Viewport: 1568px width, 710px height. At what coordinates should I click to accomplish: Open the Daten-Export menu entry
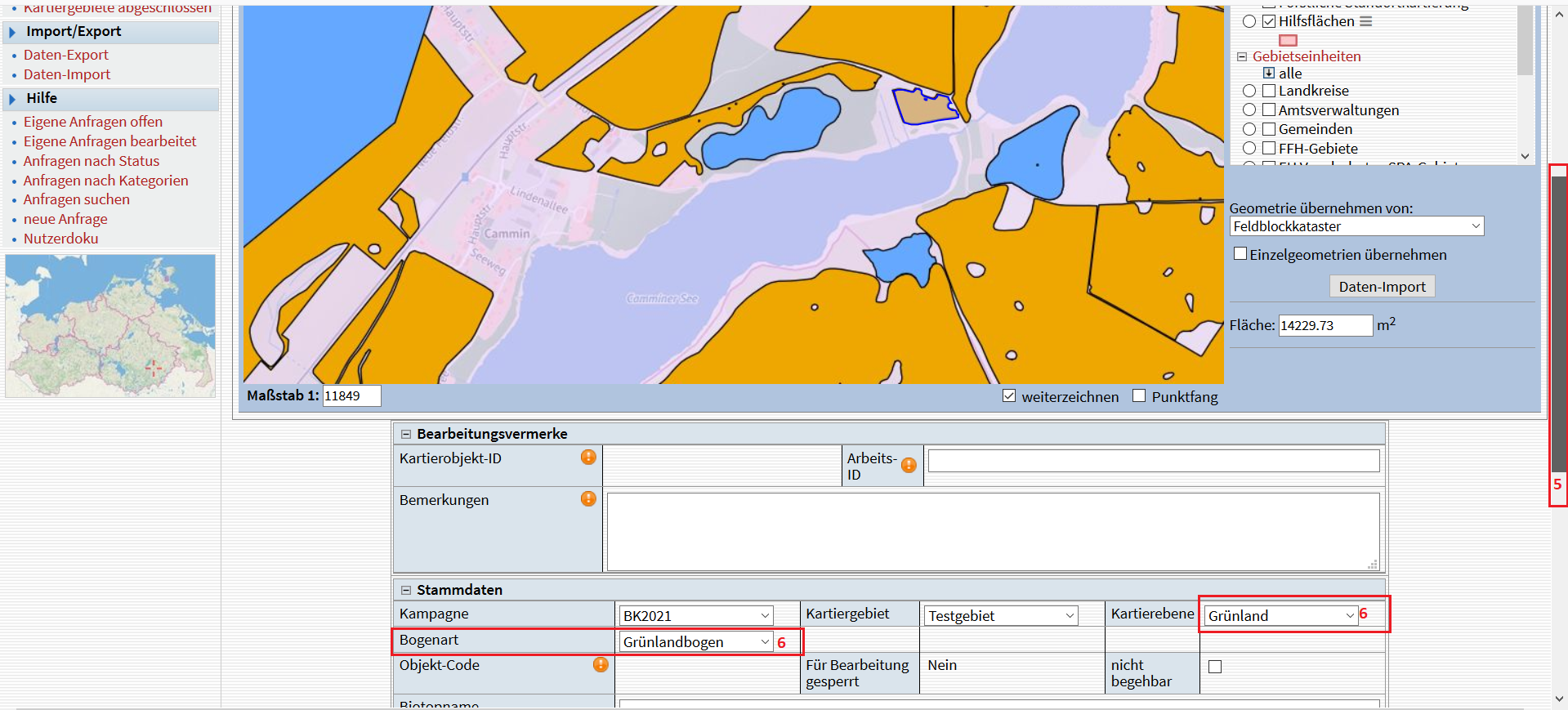tap(65, 55)
